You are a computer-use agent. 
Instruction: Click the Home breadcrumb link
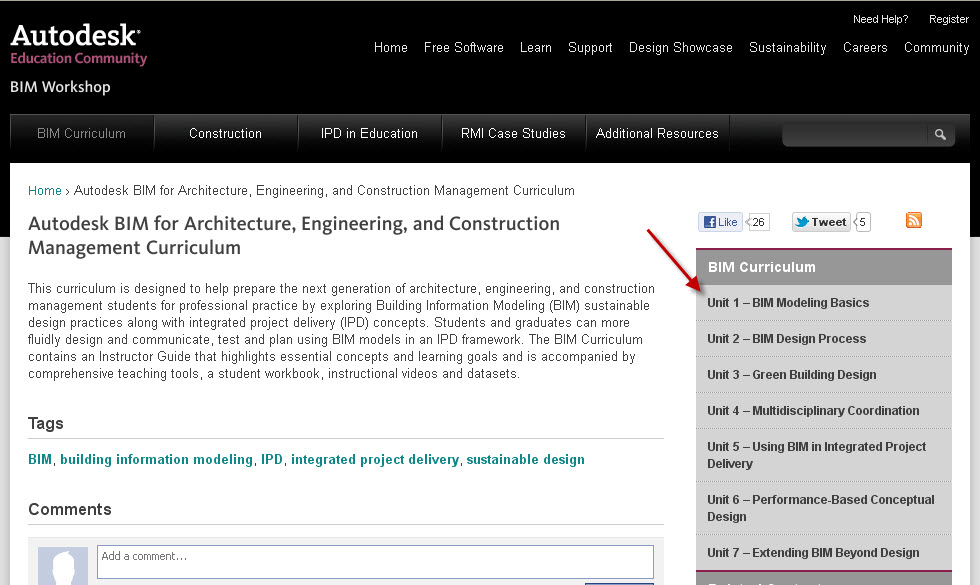(x=45, y=191)
